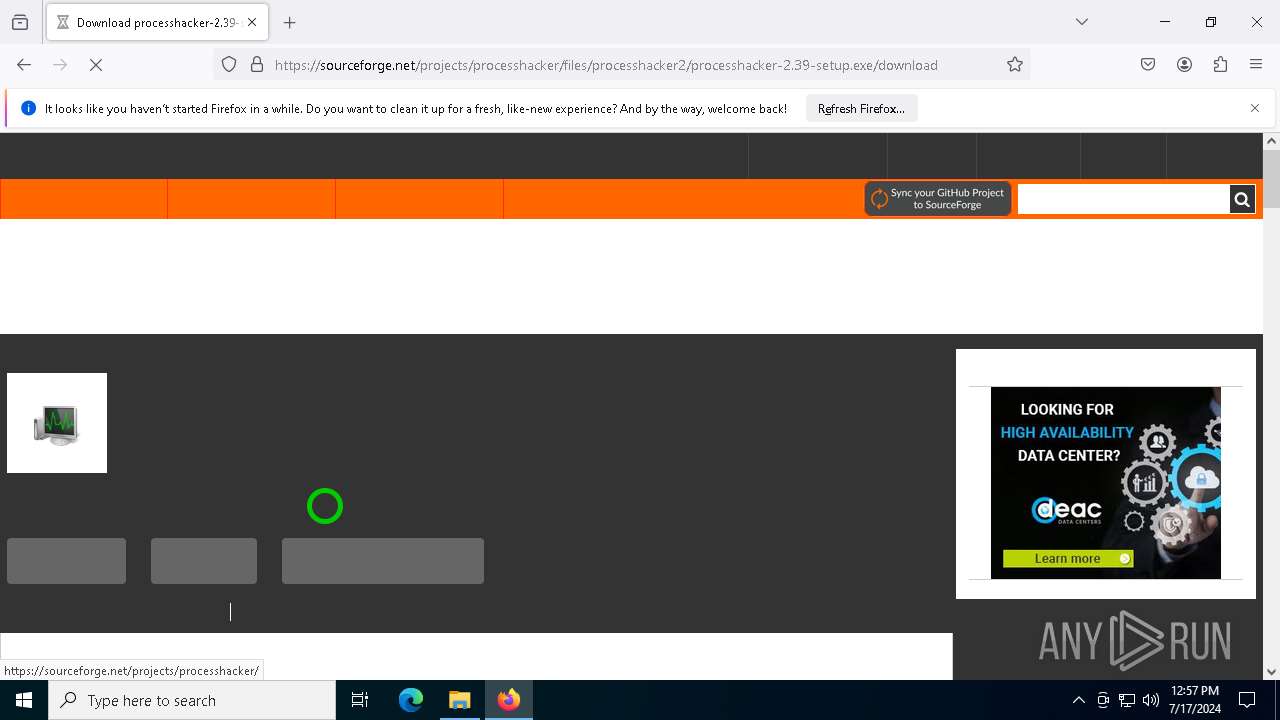Image resolution: width=1280 pixels, height=720 pixels.
Task: Focus the SourceForge search input field
Action: point(1123,199)
